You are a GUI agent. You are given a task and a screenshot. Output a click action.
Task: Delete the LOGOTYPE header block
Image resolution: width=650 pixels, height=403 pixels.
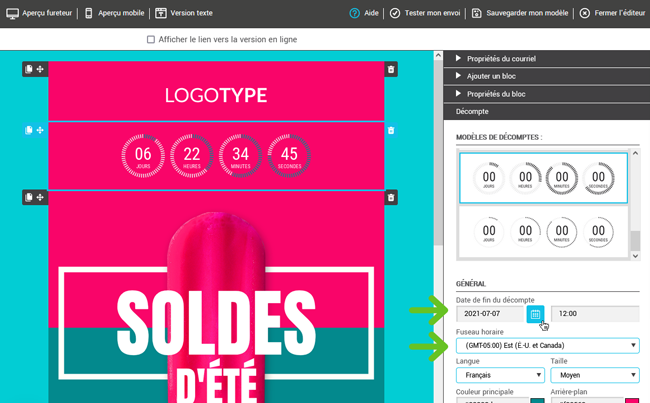391,69
